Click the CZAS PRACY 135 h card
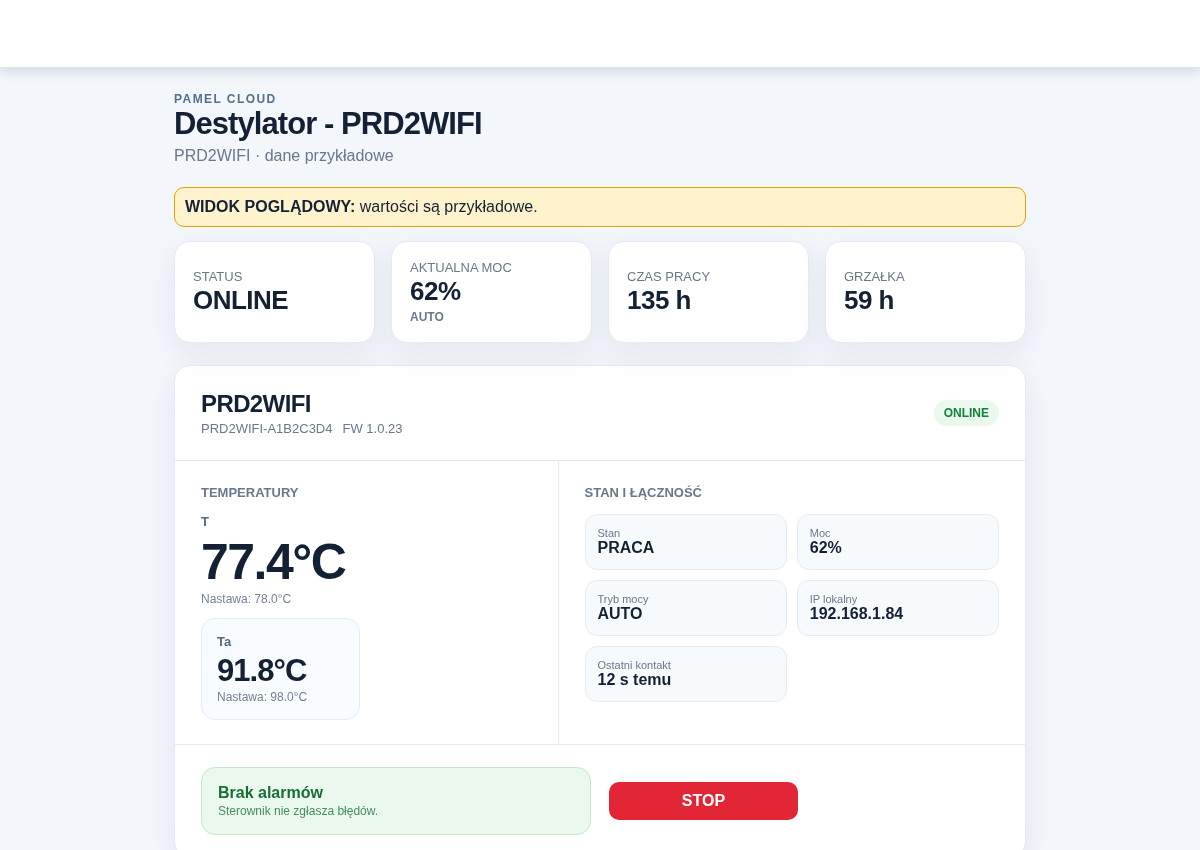Viewport: 1200px width, 850px height. (x=708, y=292)
